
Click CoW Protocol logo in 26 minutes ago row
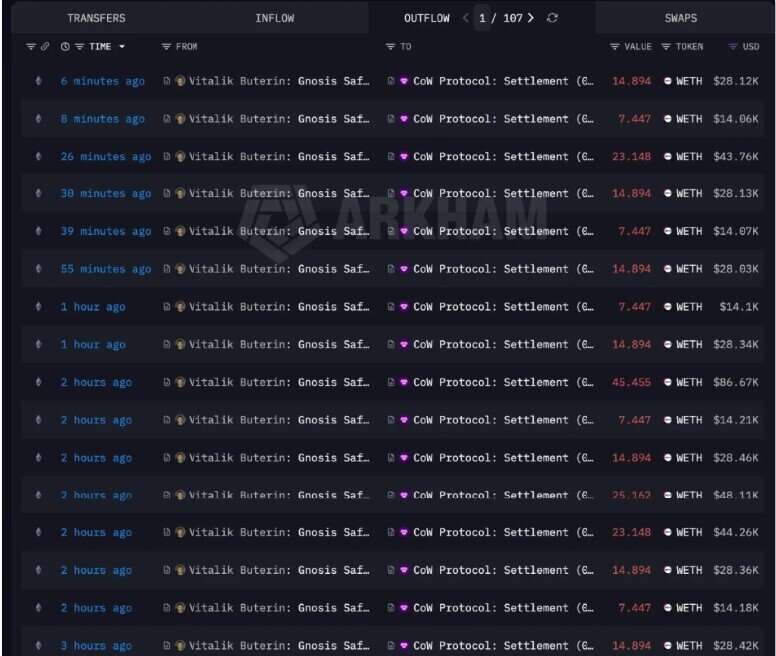coord(404,157)
